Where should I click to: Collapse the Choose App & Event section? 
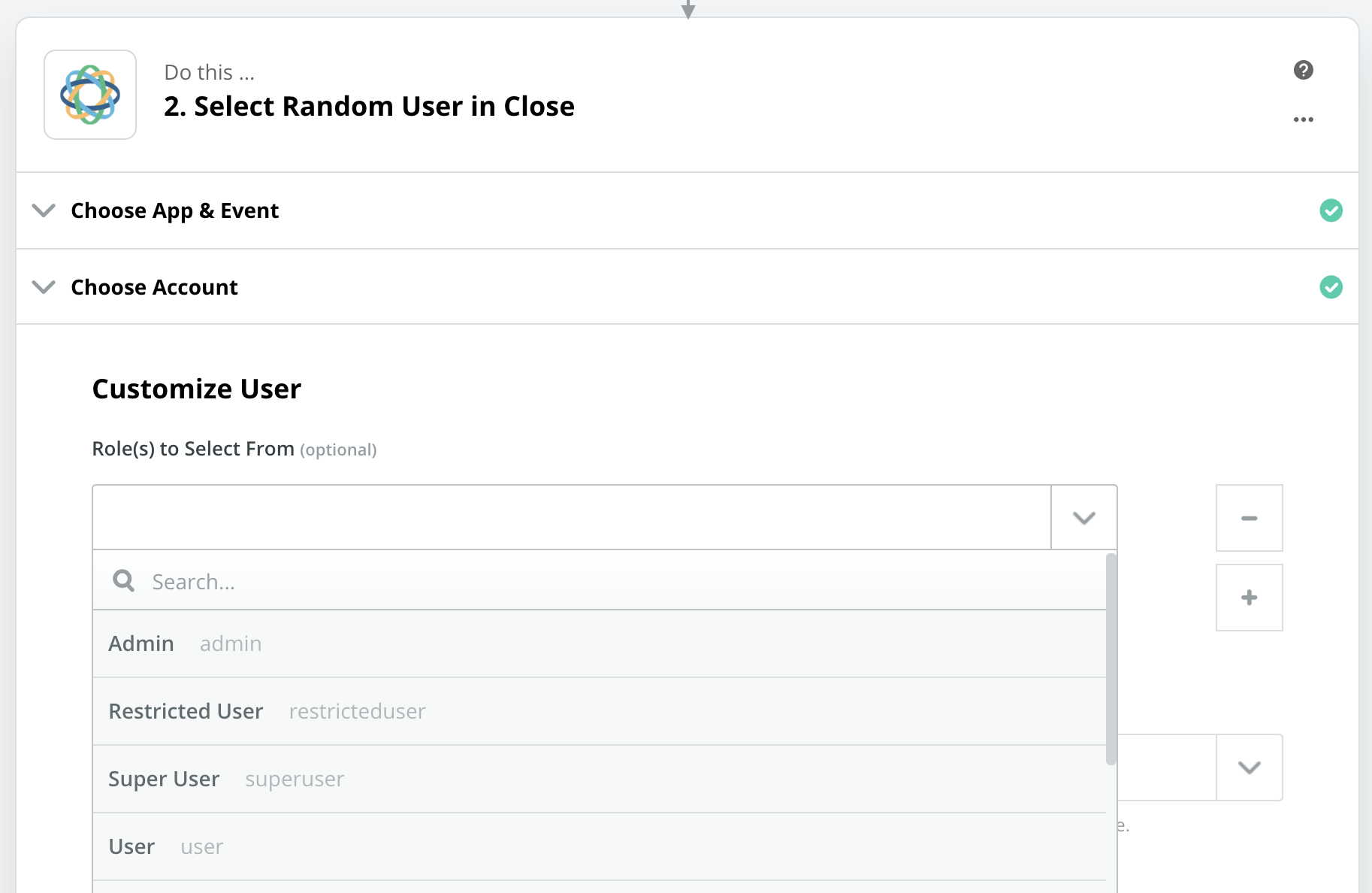pos(43,210)
